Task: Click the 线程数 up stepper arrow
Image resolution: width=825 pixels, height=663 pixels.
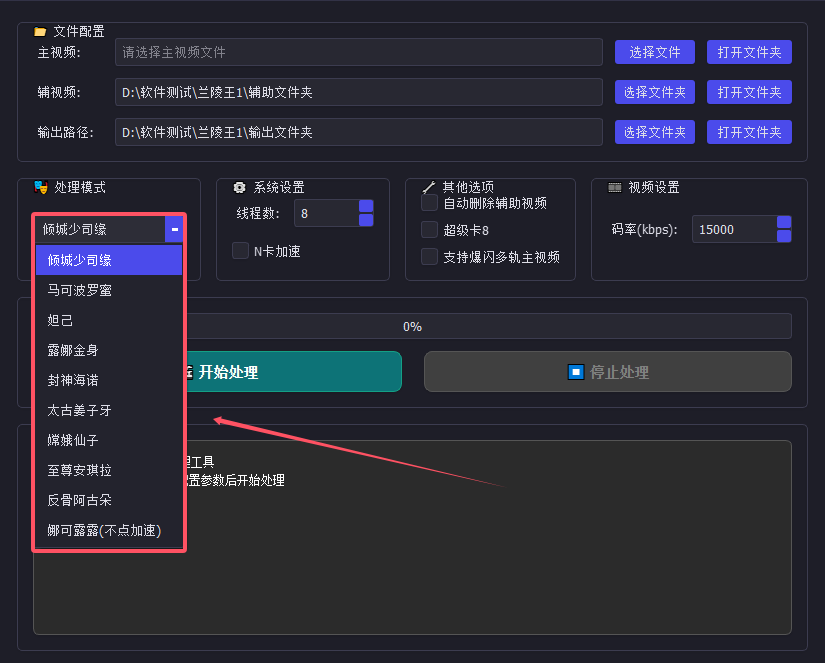Action: pos(367,207)
